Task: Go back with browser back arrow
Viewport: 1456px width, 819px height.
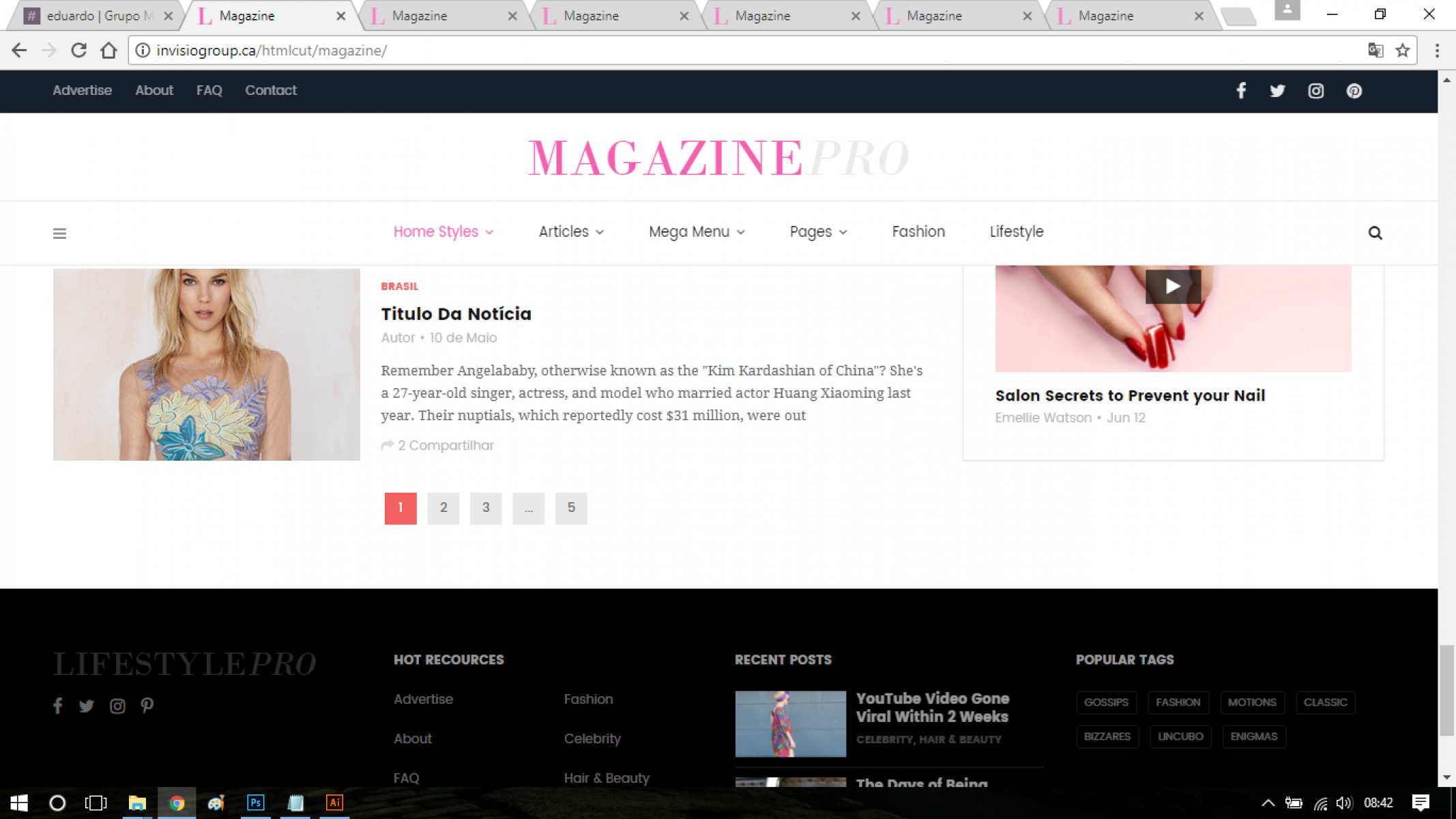Action: [19, 51]
